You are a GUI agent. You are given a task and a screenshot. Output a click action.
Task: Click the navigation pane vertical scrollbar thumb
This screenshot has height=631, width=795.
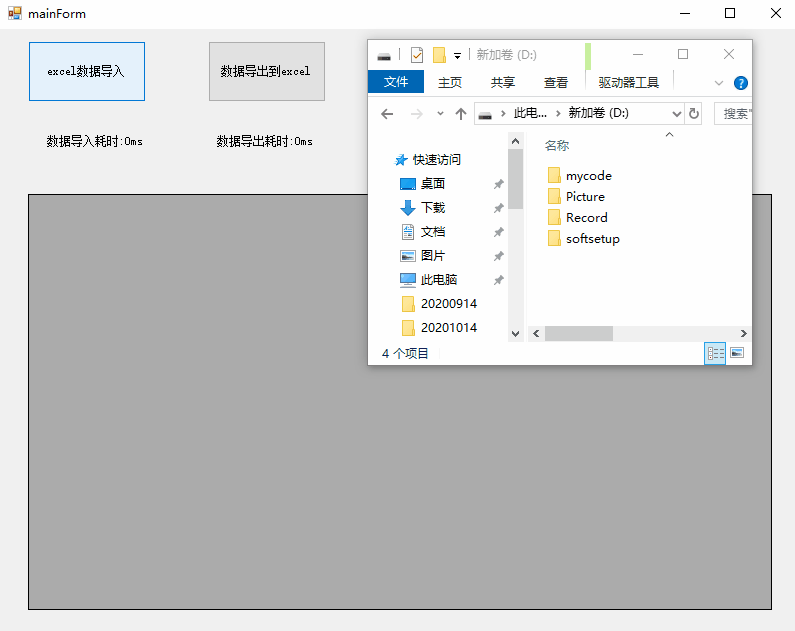[516, 179]
